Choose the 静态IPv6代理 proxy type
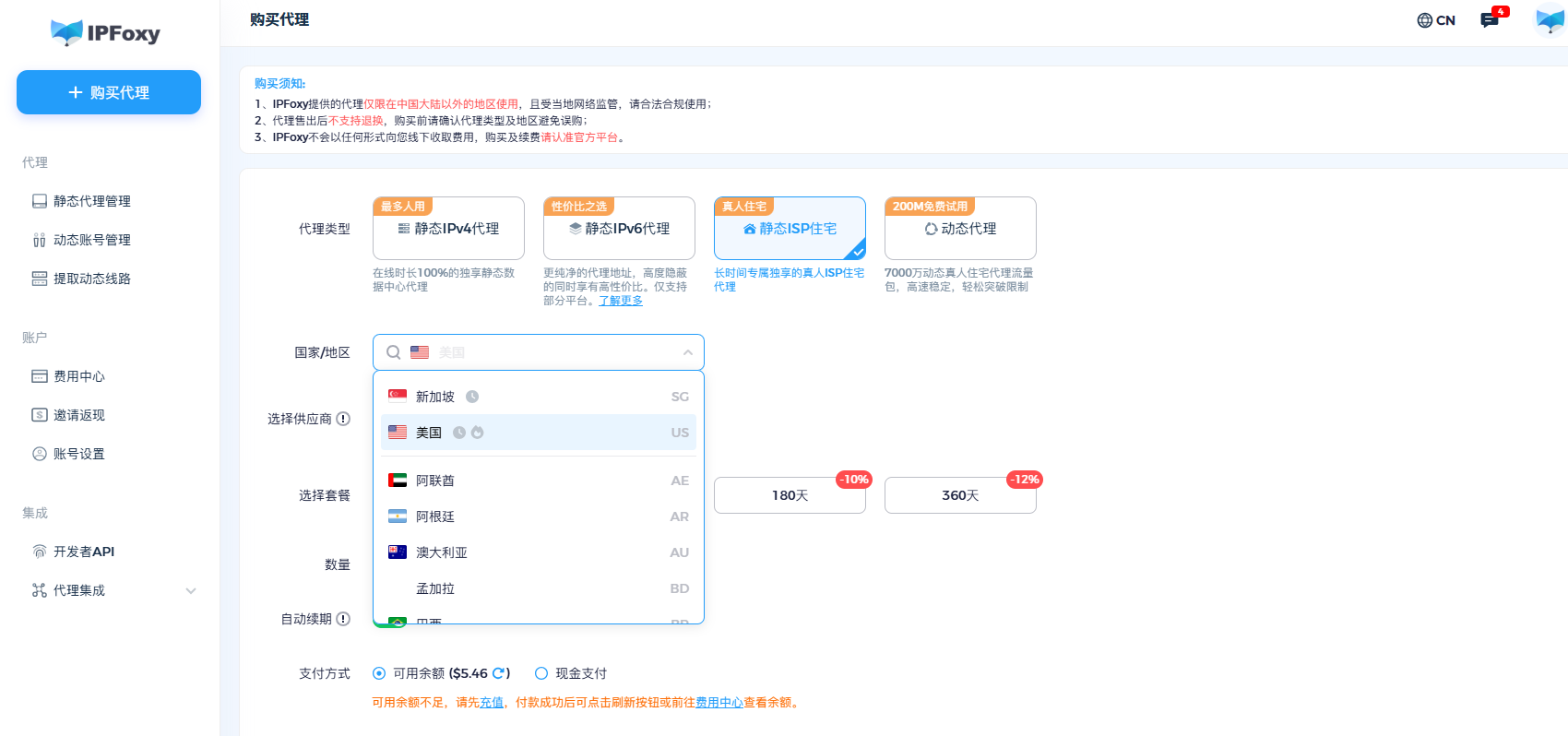The width and height of the screenshot is (1568, 736). point(619,228)
